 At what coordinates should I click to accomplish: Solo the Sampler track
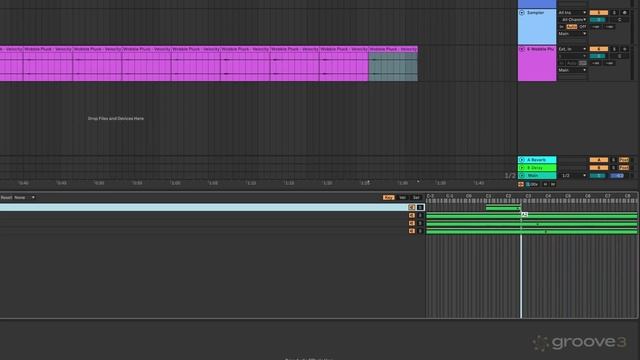click(614, 13)
